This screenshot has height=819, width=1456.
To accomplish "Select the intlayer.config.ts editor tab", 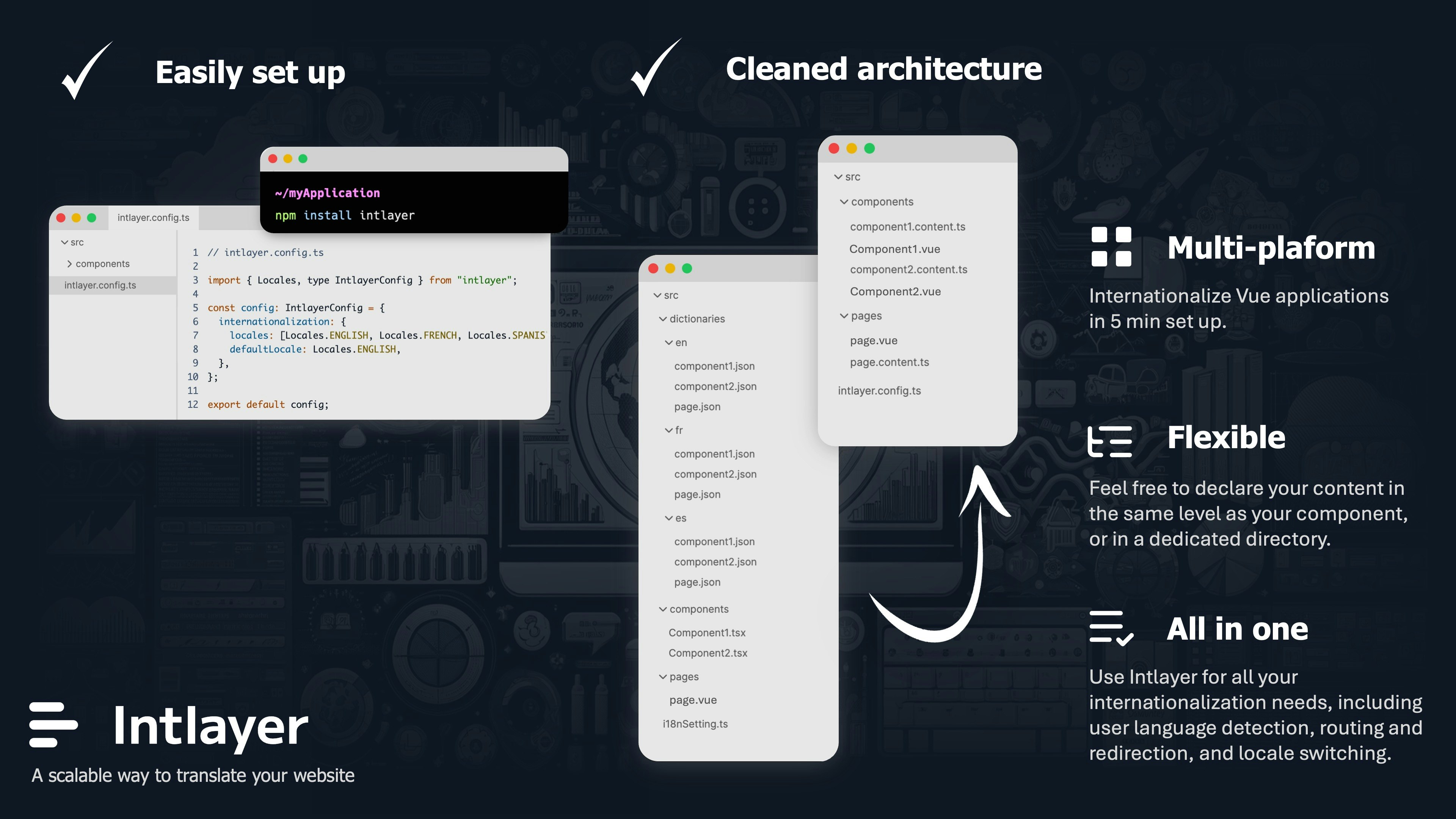I will [x=153, y=218].
